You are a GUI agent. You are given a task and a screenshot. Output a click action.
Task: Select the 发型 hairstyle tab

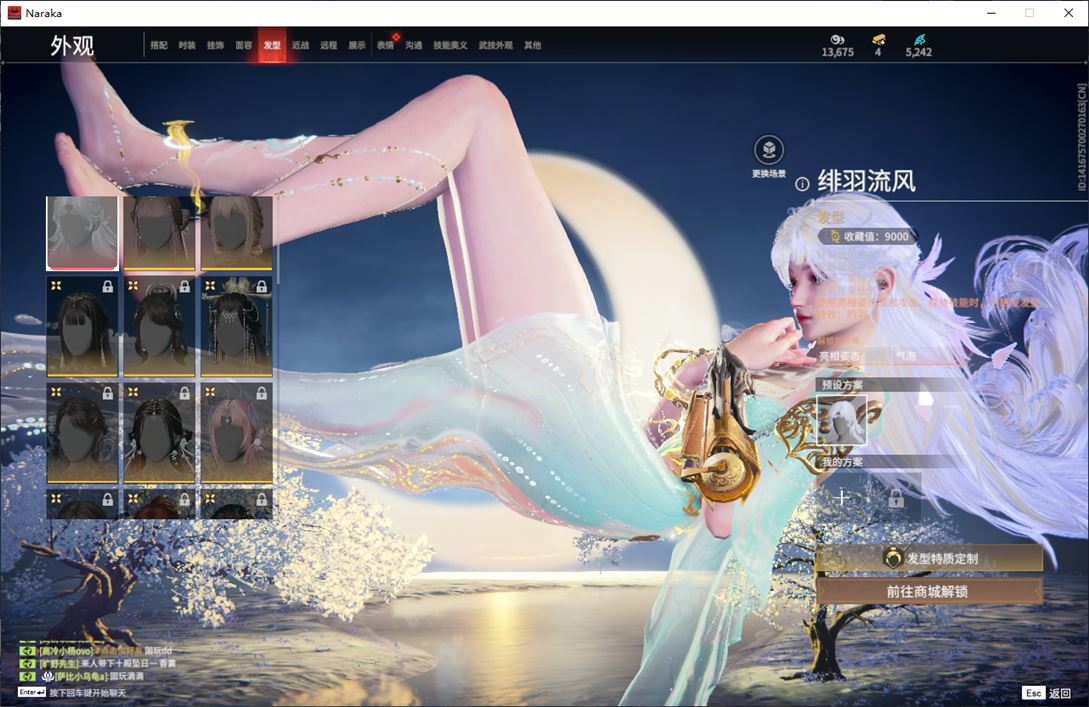pyautogui.click(x=272, y=45)
